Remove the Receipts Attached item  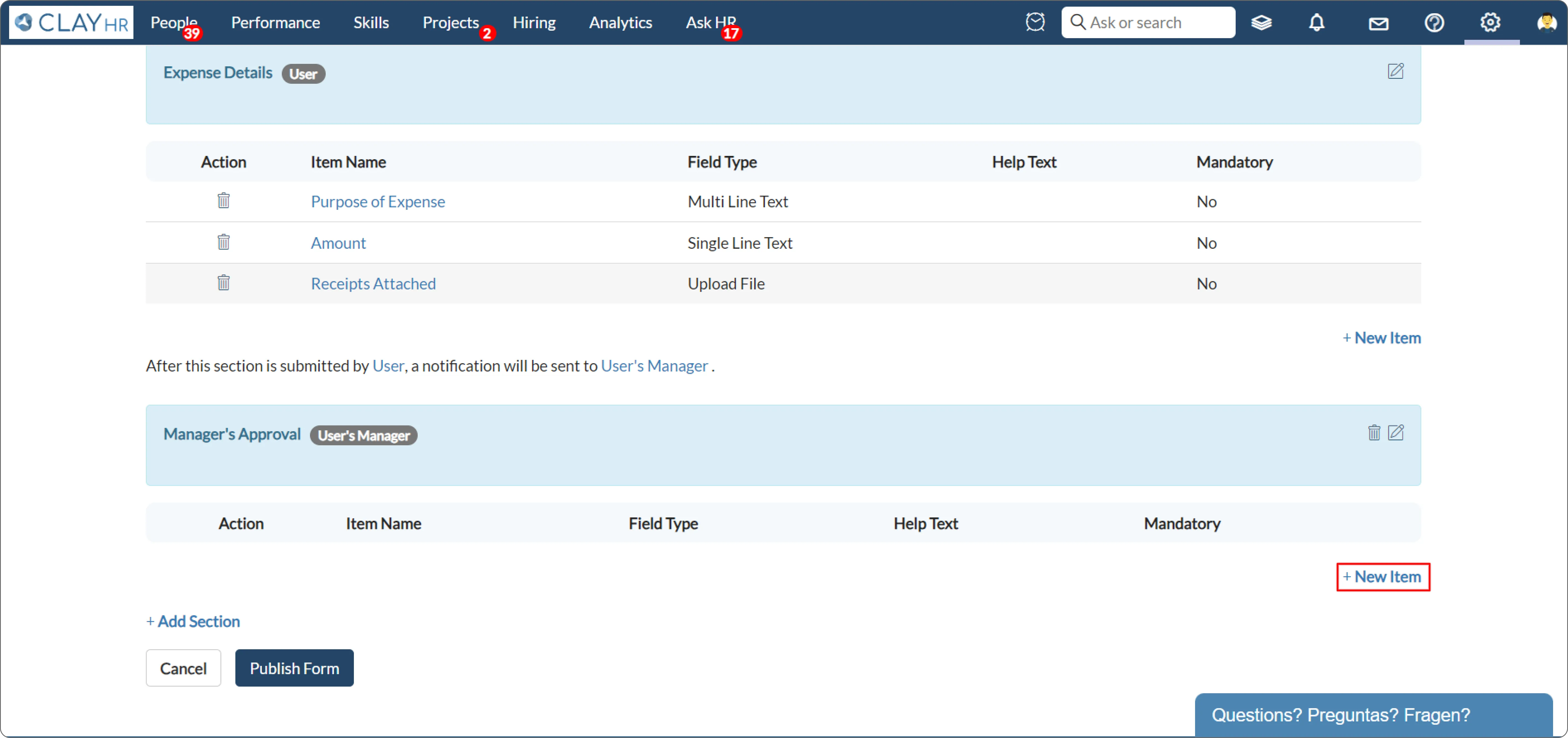(x=223, y=283)
